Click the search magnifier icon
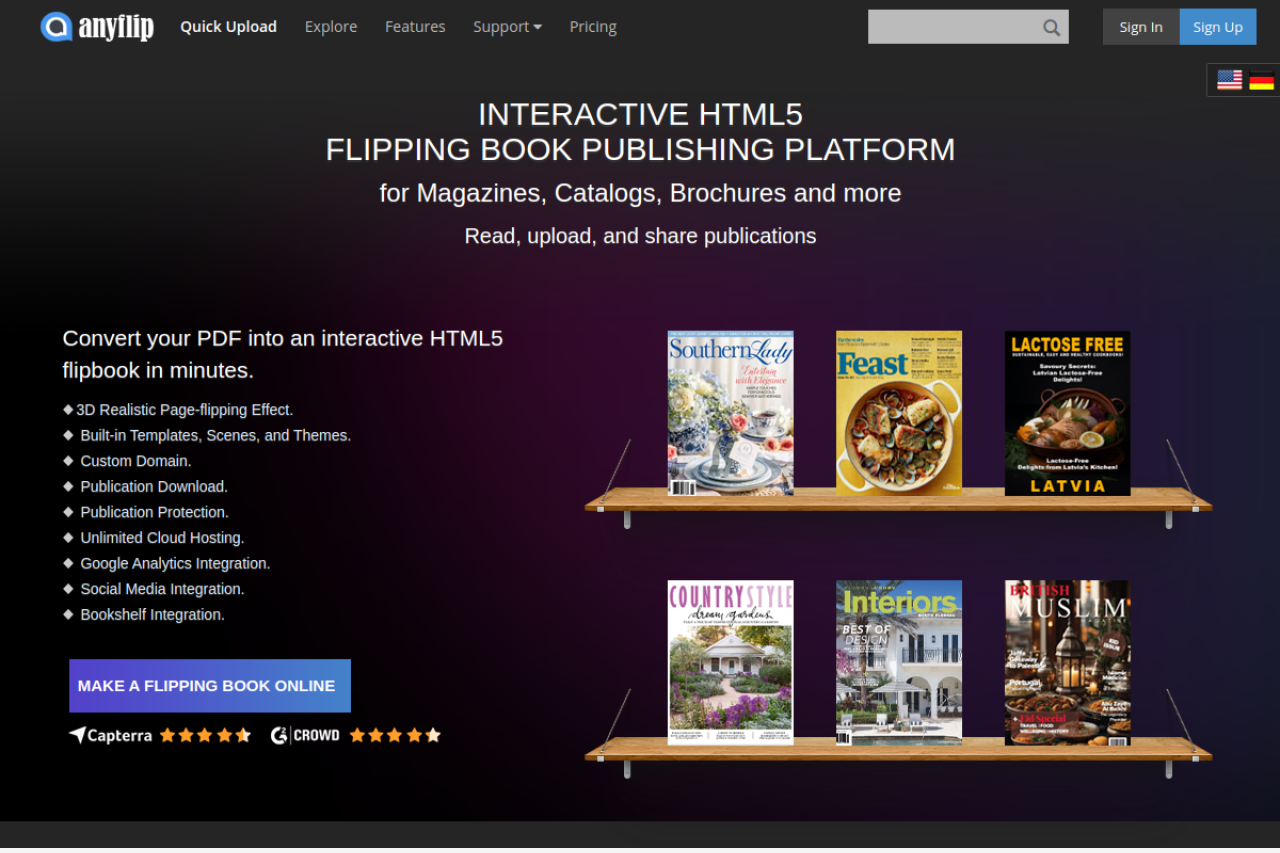1280x853 pixels. click(x=1051, y=28)
